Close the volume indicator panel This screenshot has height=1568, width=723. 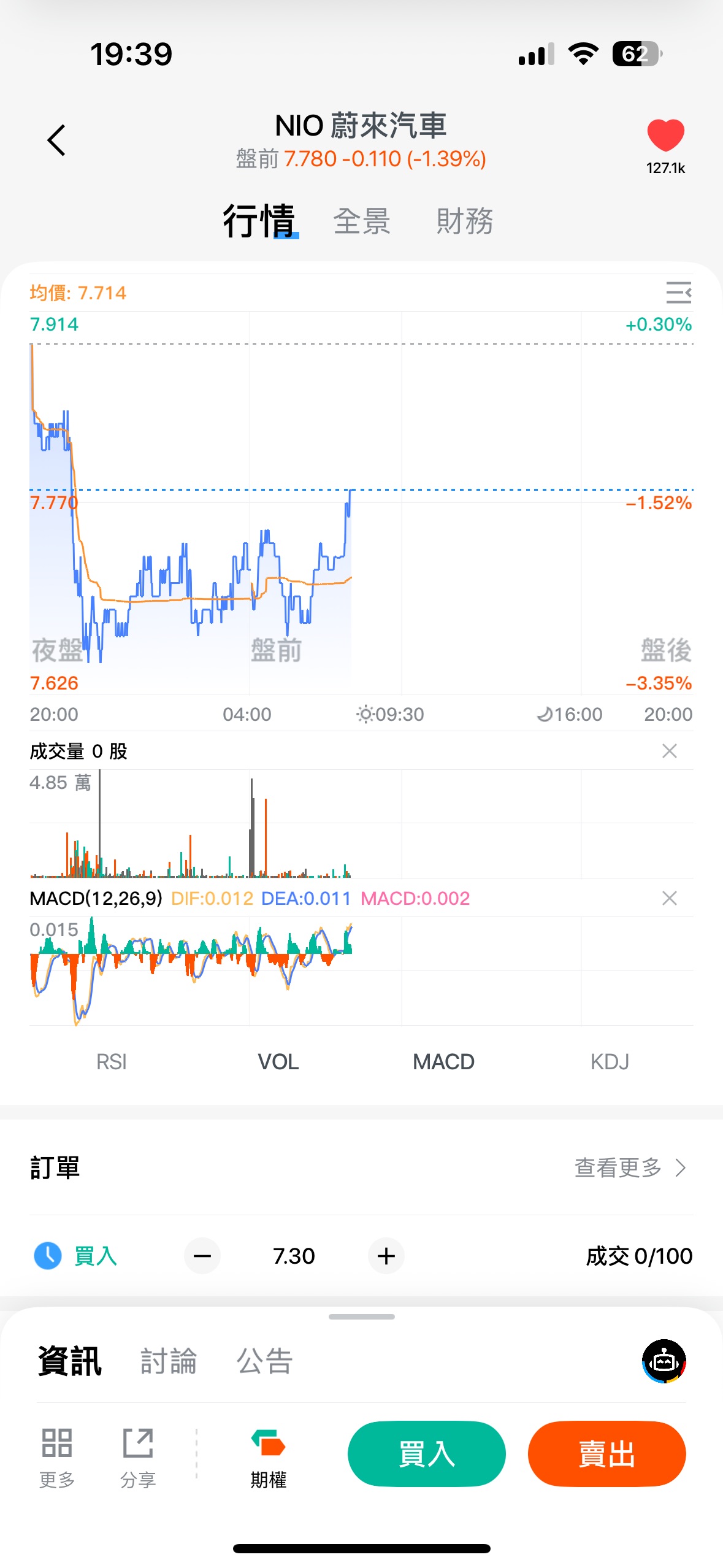point(669,751)
